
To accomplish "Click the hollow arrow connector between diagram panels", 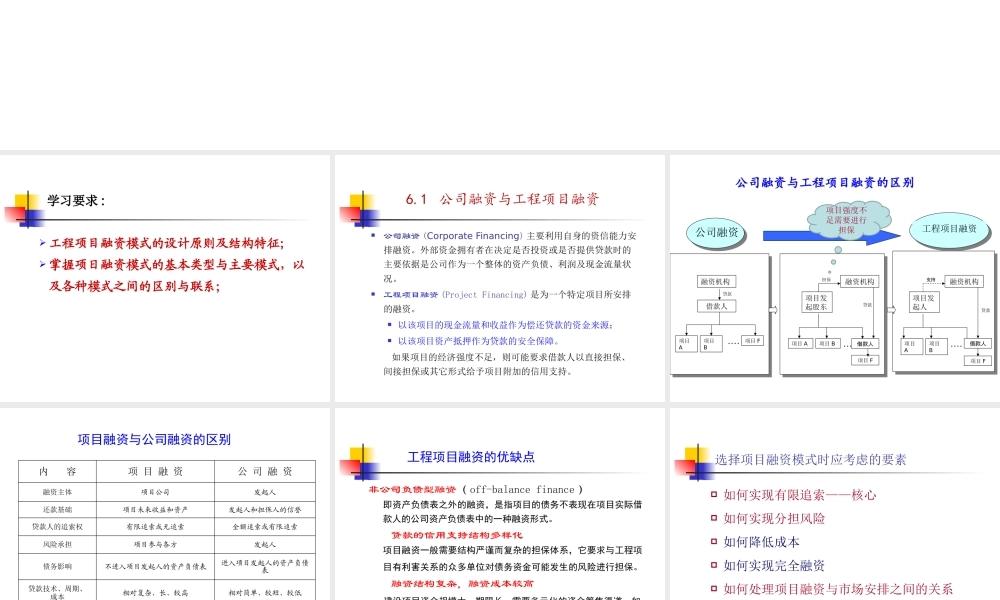I will (x=774, y=308).
